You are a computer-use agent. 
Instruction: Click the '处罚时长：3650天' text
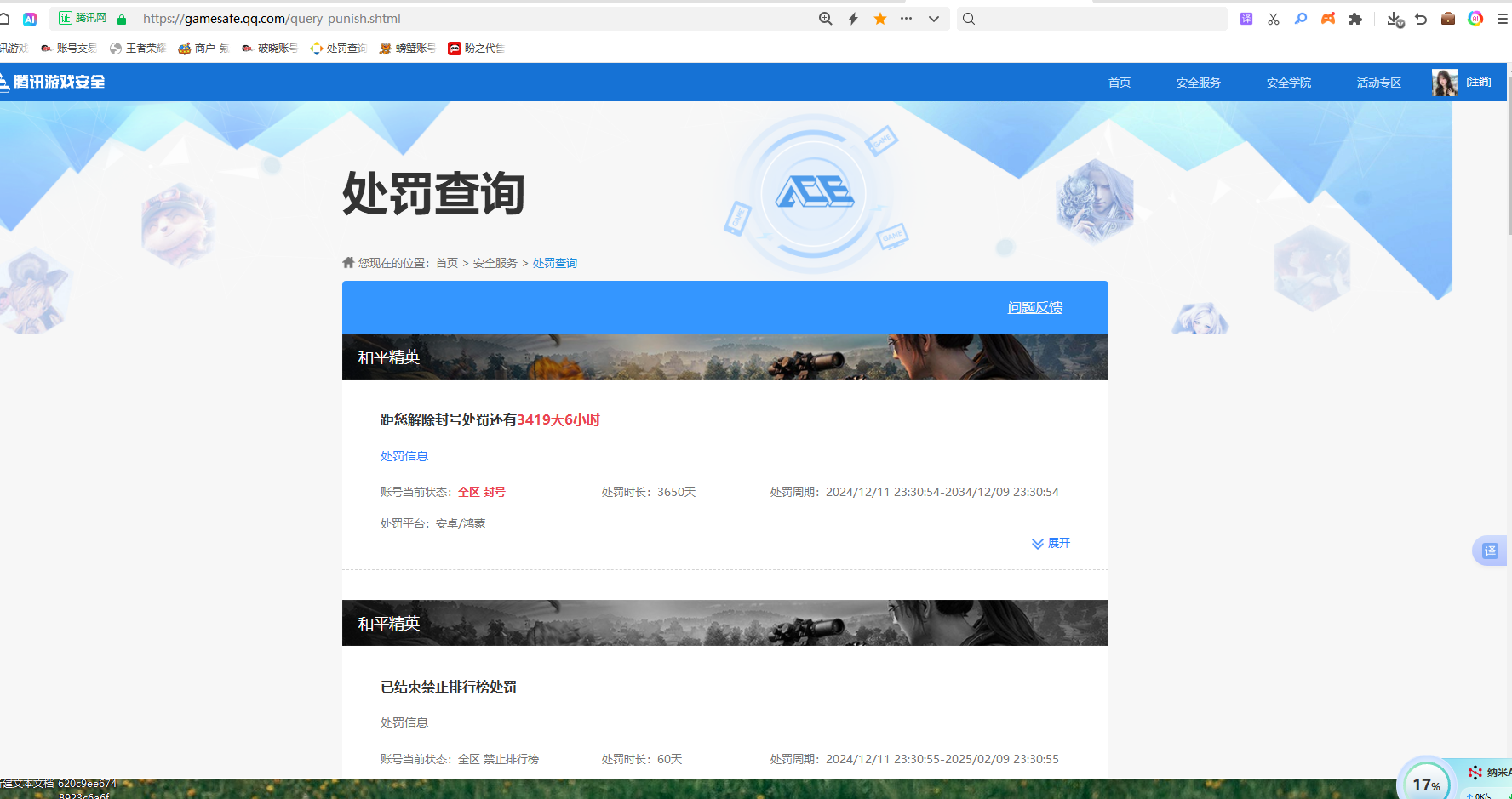(649, 492)
